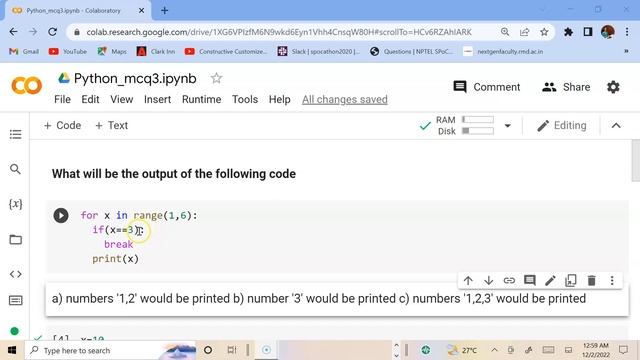The image size is (640, 360).
Task: Click the Colab CO logo
Action: click(x=27, y=86)
